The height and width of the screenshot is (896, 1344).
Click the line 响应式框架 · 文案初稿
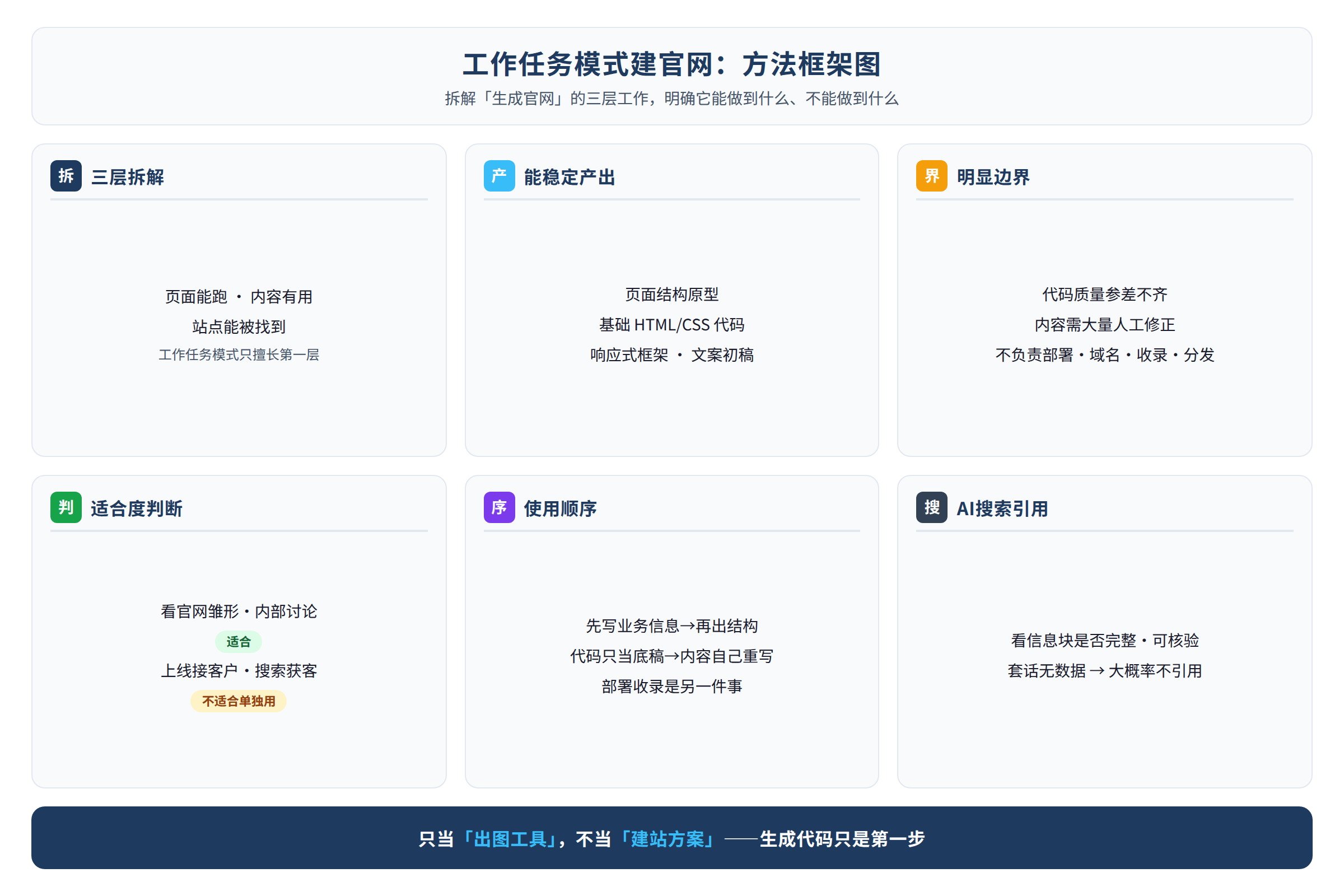pos(672,355)
